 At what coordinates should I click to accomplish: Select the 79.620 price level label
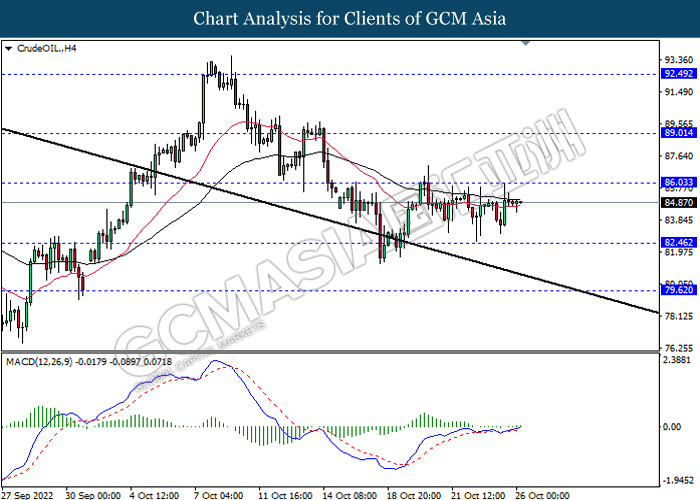tap(679, 290)
